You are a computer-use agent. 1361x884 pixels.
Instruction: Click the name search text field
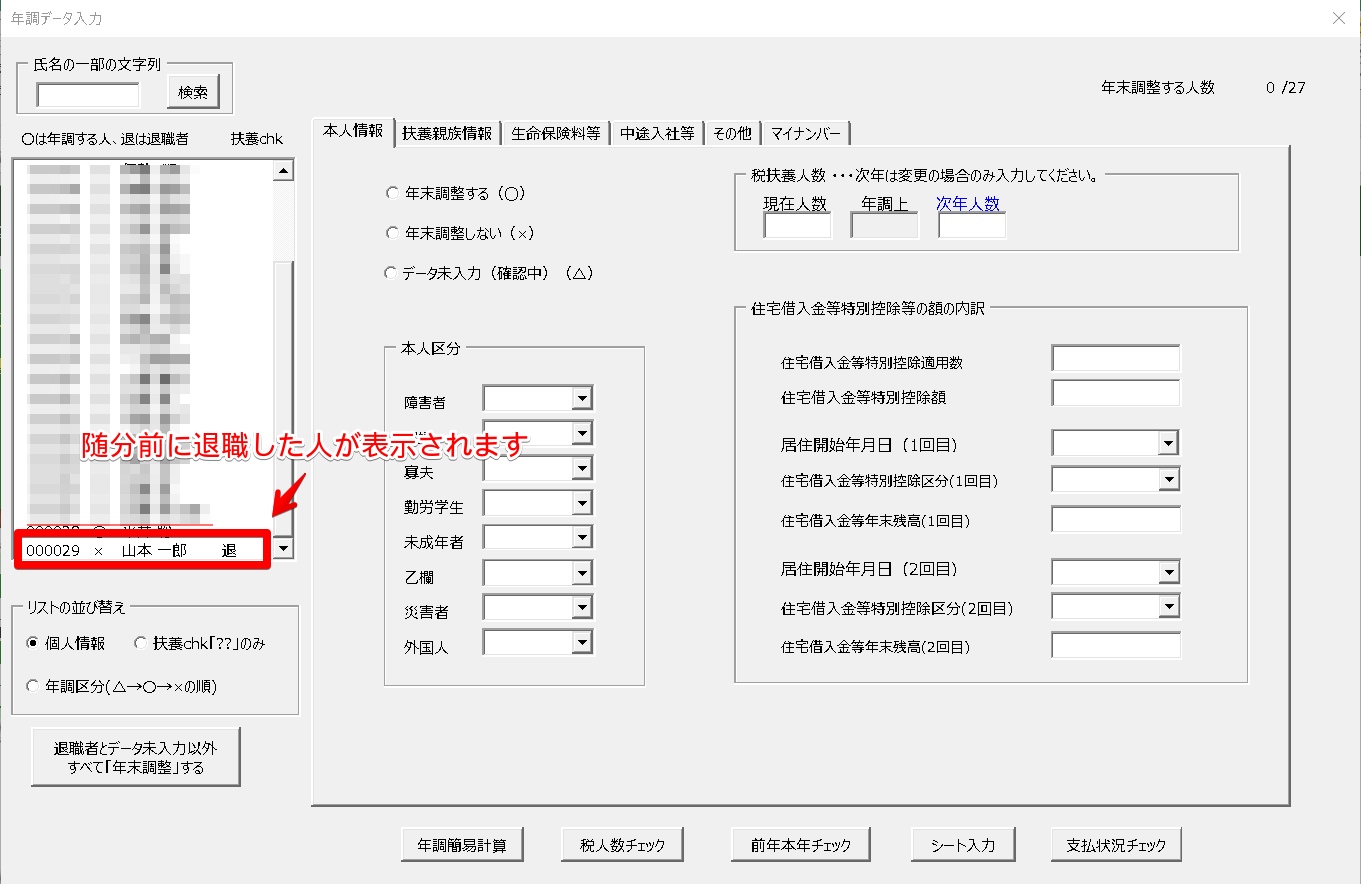(88, 95)
